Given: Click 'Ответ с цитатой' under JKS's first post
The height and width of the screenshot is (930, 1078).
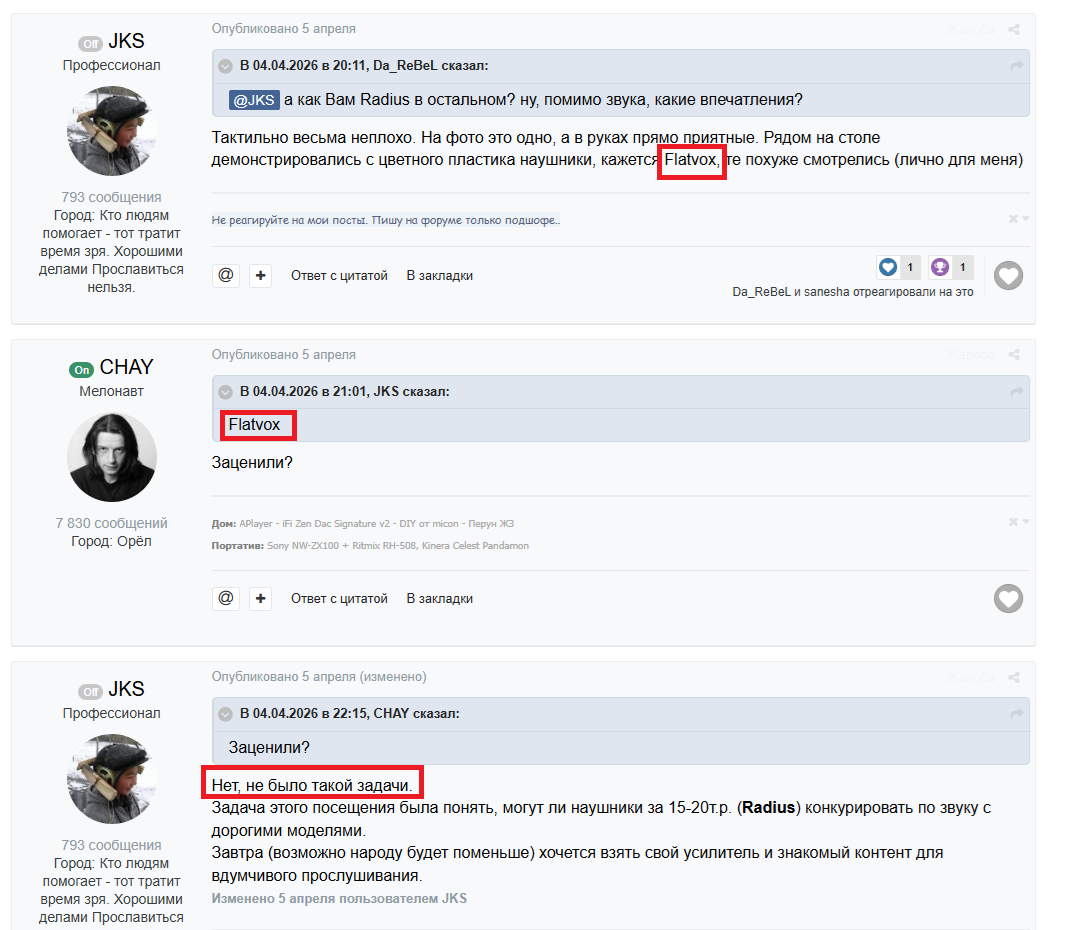Looking at the screenshot, I should pos(339,275).
